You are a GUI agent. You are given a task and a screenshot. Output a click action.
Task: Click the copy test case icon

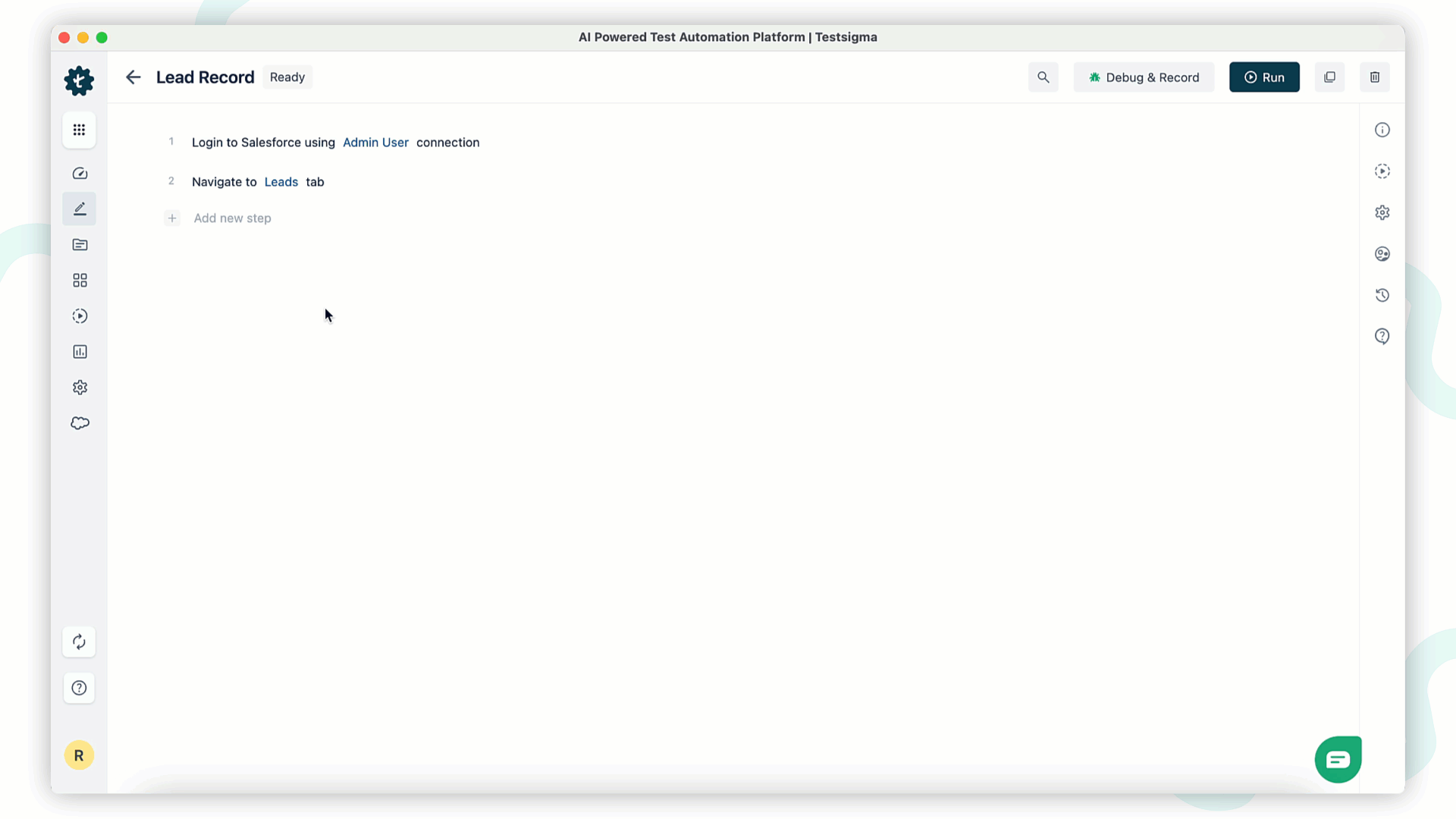pos(1329,77)
